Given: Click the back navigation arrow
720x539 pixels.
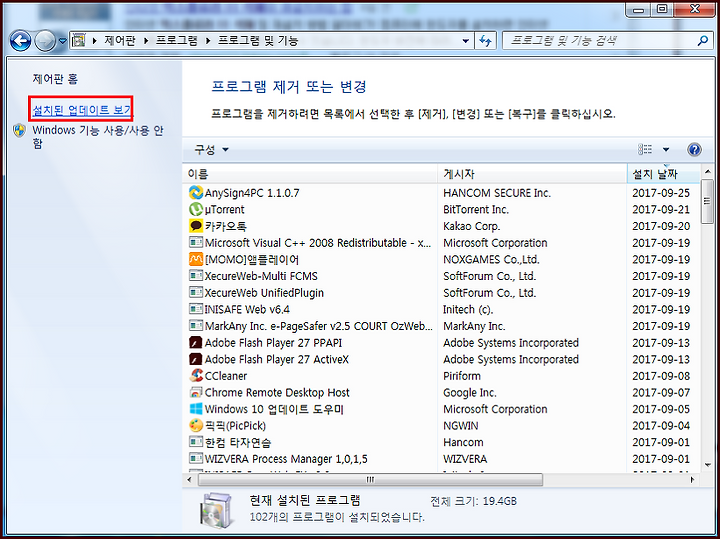Looking at the screenshot, I should (x=20, y=41).
